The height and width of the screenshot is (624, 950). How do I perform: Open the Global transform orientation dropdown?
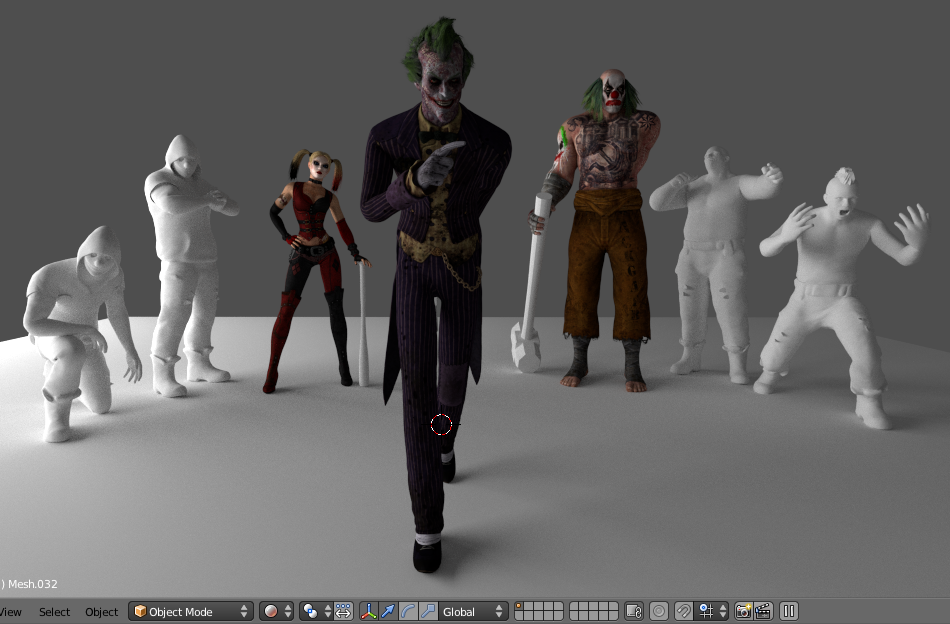tap(474, 611)
